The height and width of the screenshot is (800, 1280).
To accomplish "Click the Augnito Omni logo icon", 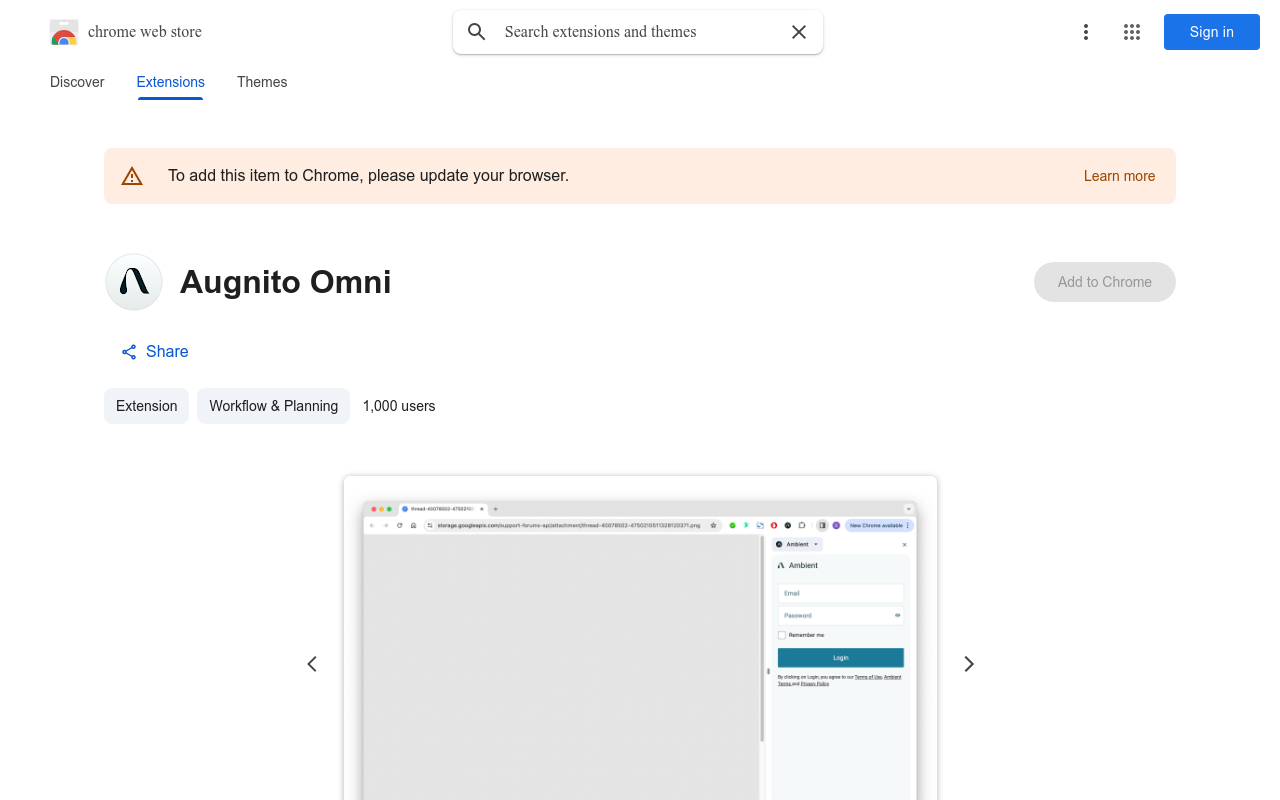I will (134, 282).
